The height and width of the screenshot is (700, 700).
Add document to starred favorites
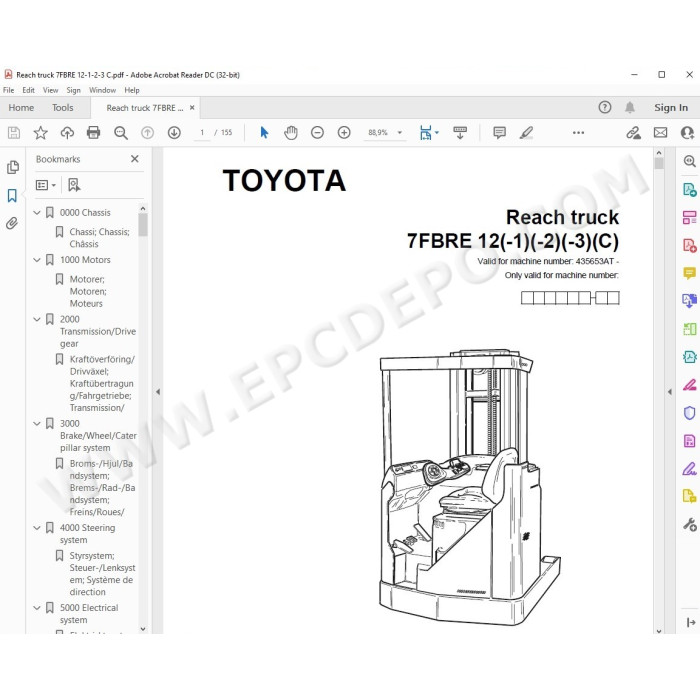[x=41, y=133]
